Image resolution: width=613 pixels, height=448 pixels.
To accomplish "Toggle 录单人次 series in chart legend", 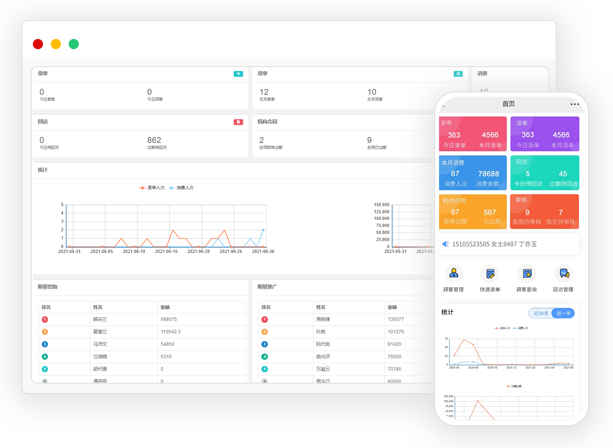I will pos(153,187).
